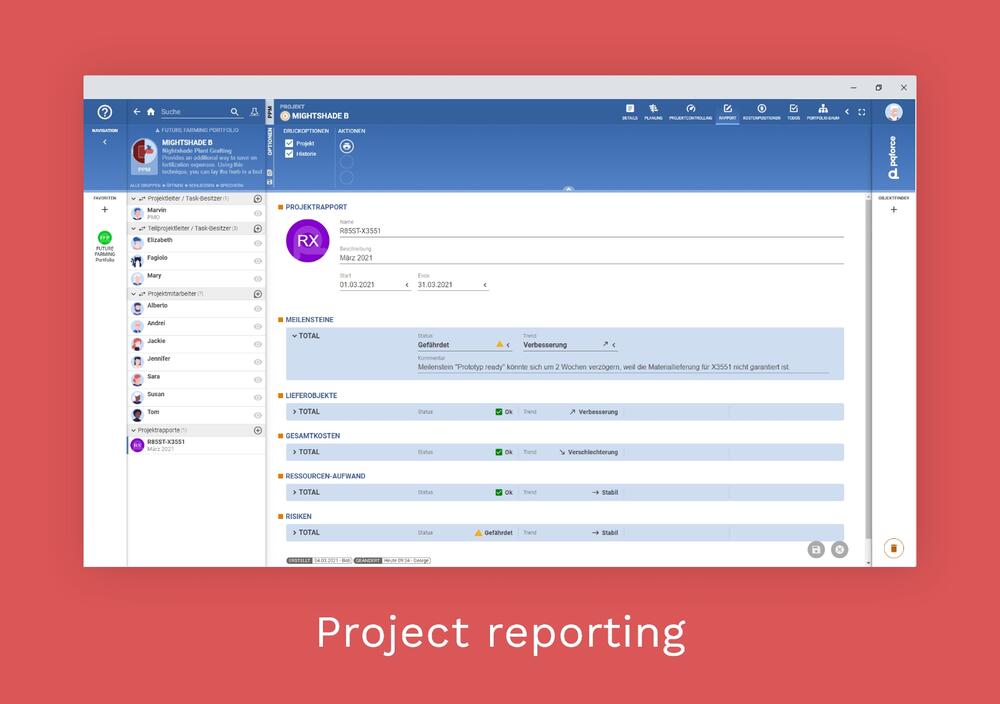Select the Portfolio-Baum tree icon

point(822,108)
